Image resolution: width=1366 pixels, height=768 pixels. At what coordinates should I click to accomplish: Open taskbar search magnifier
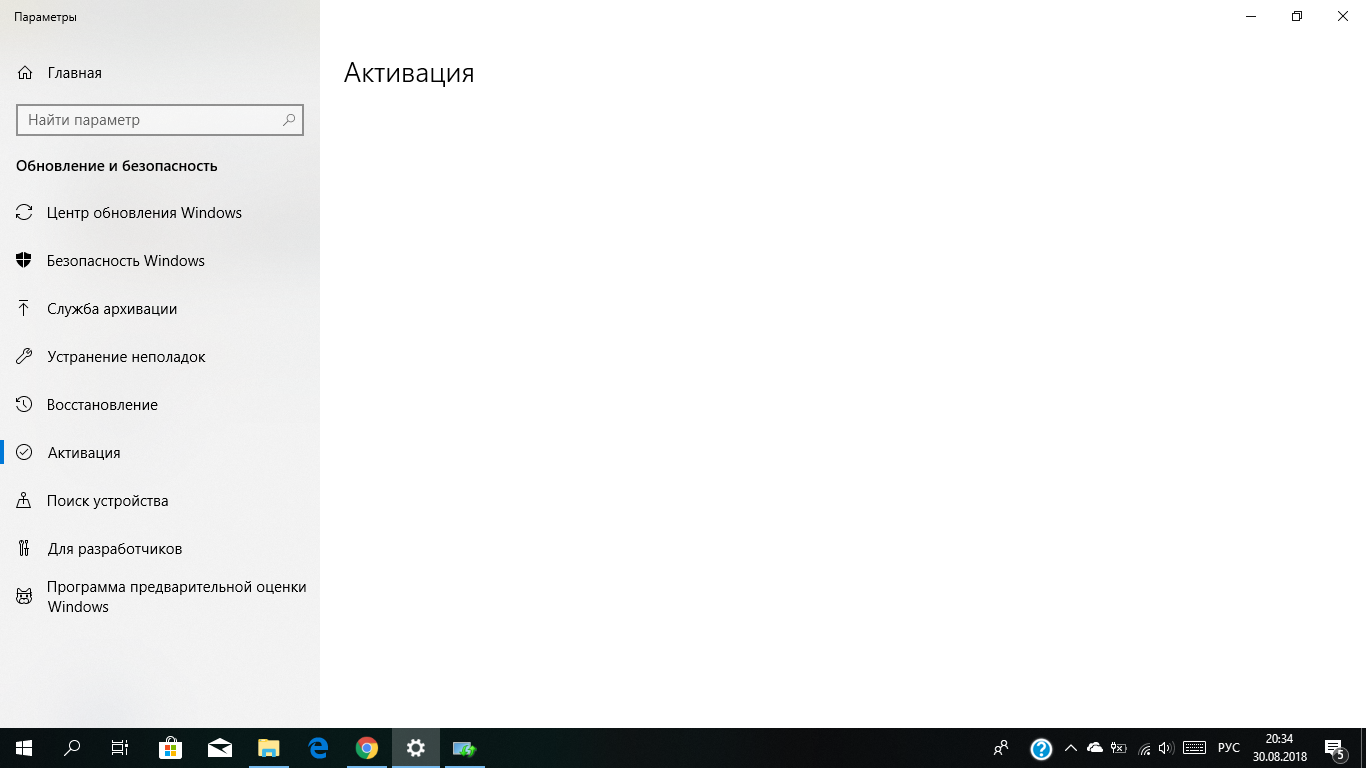click(x=72, y=748)
